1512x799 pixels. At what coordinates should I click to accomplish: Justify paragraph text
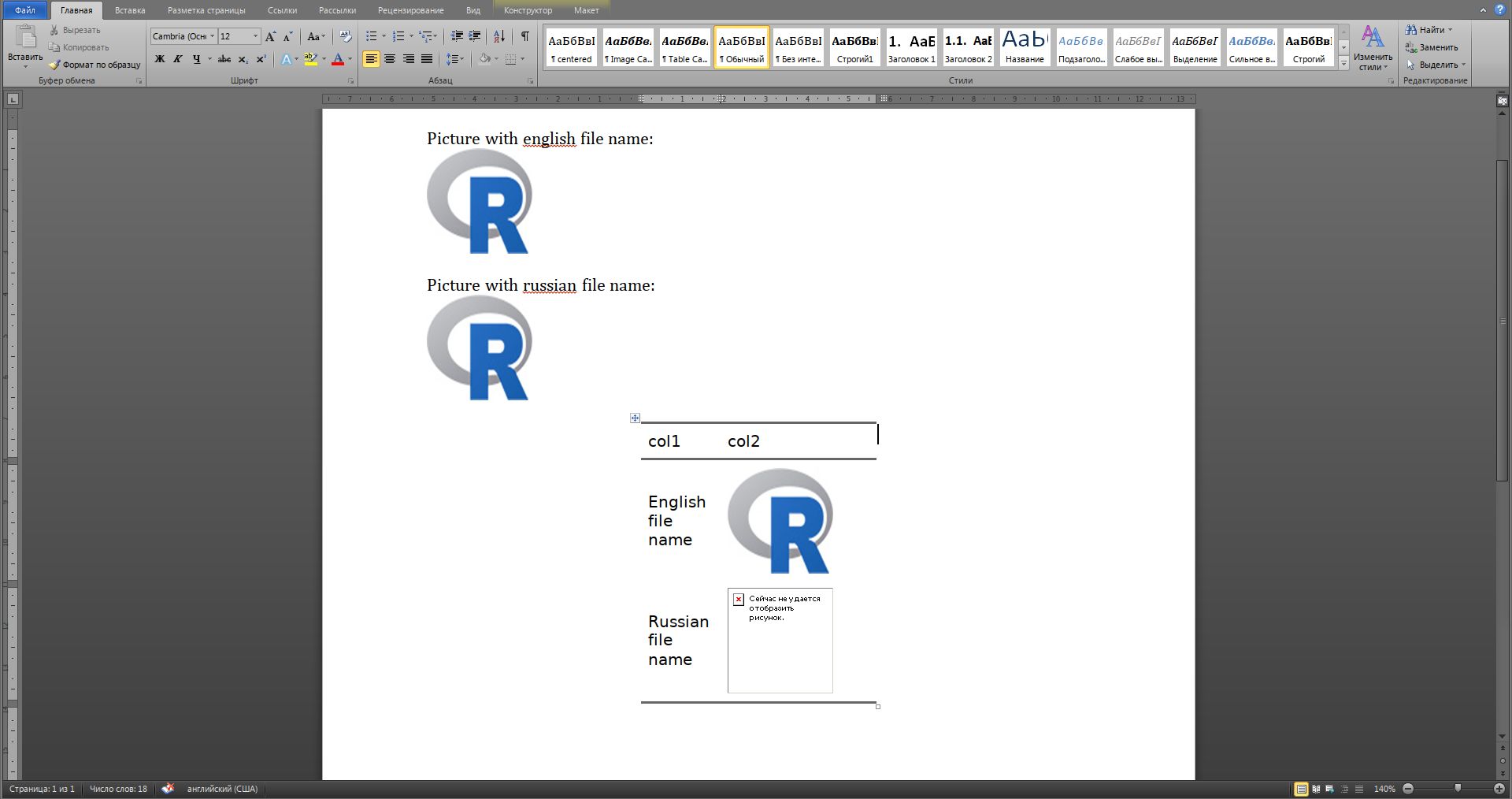pos(427,59)
